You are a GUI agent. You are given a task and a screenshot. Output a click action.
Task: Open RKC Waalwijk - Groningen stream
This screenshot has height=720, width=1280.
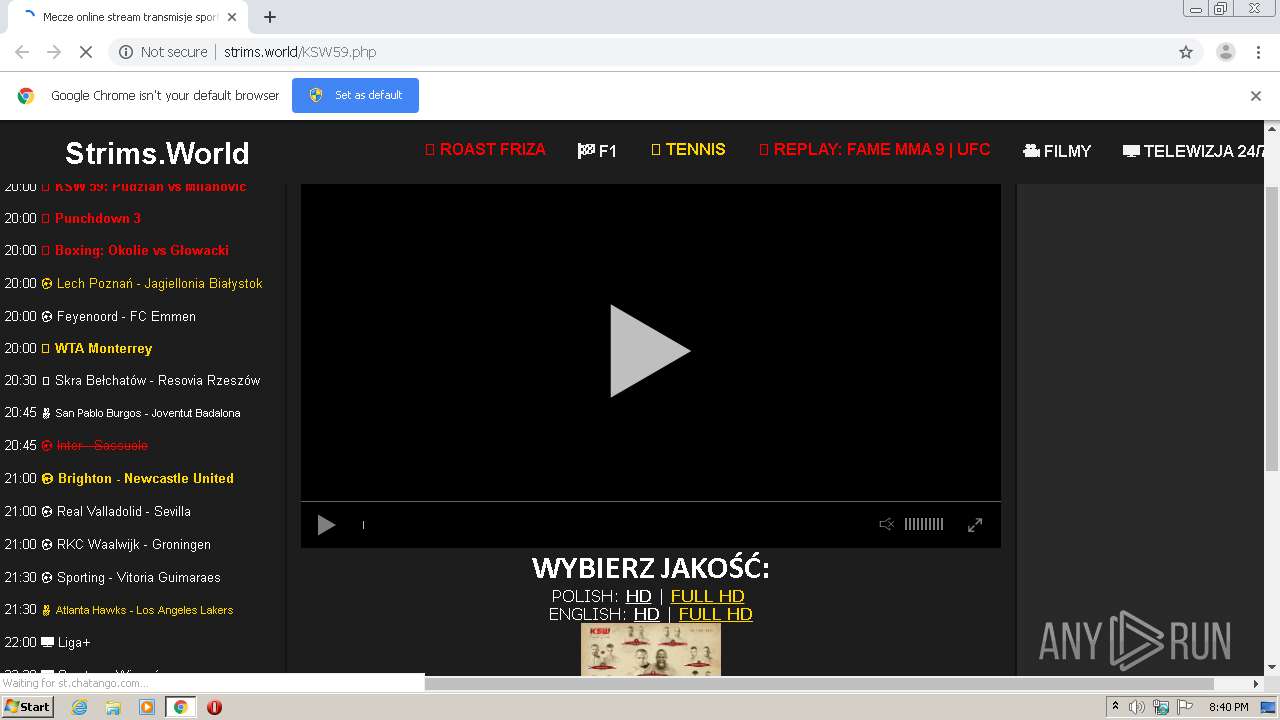pos(133,544)
